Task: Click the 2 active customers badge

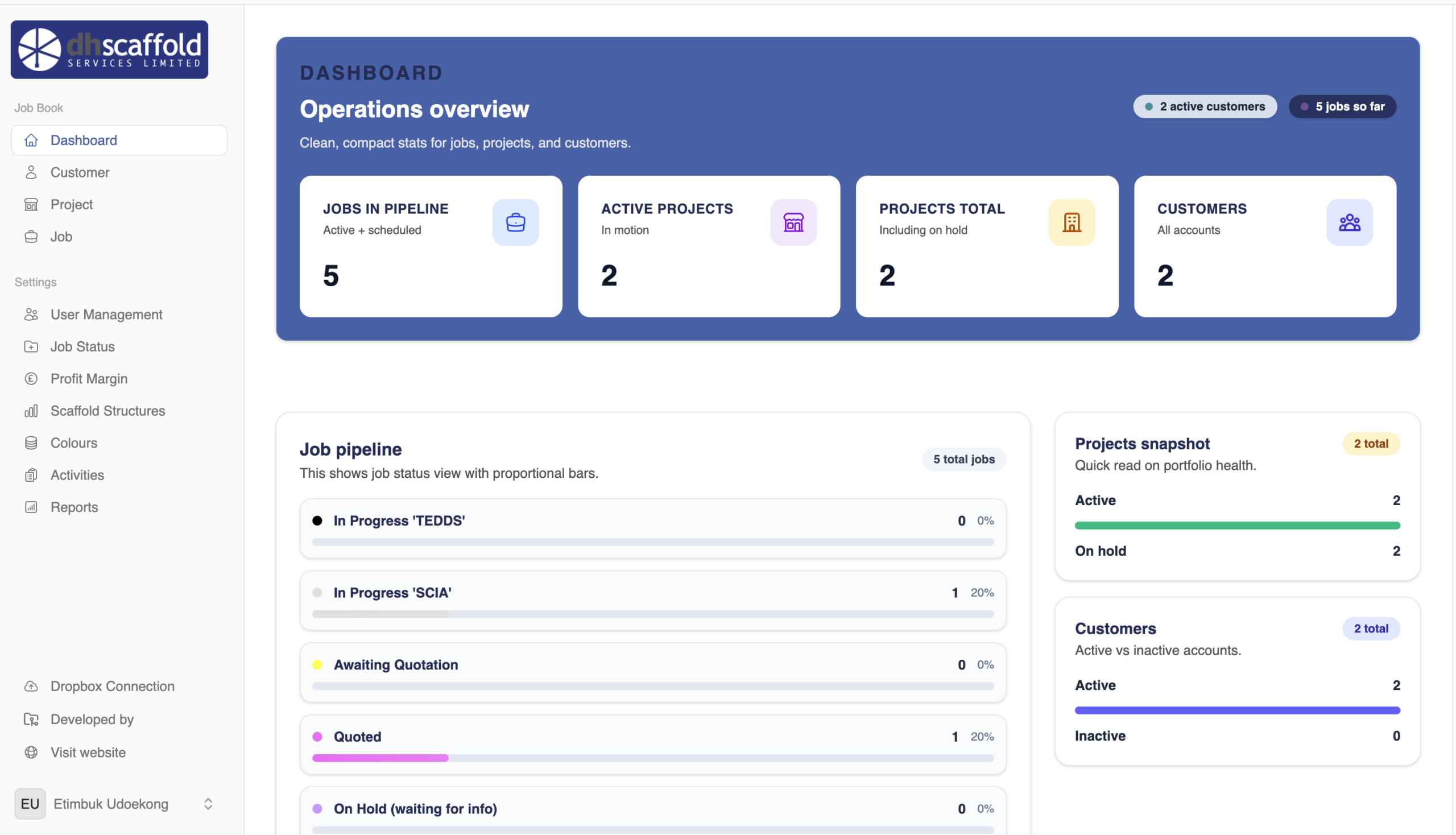Action: click(1205, 107)
